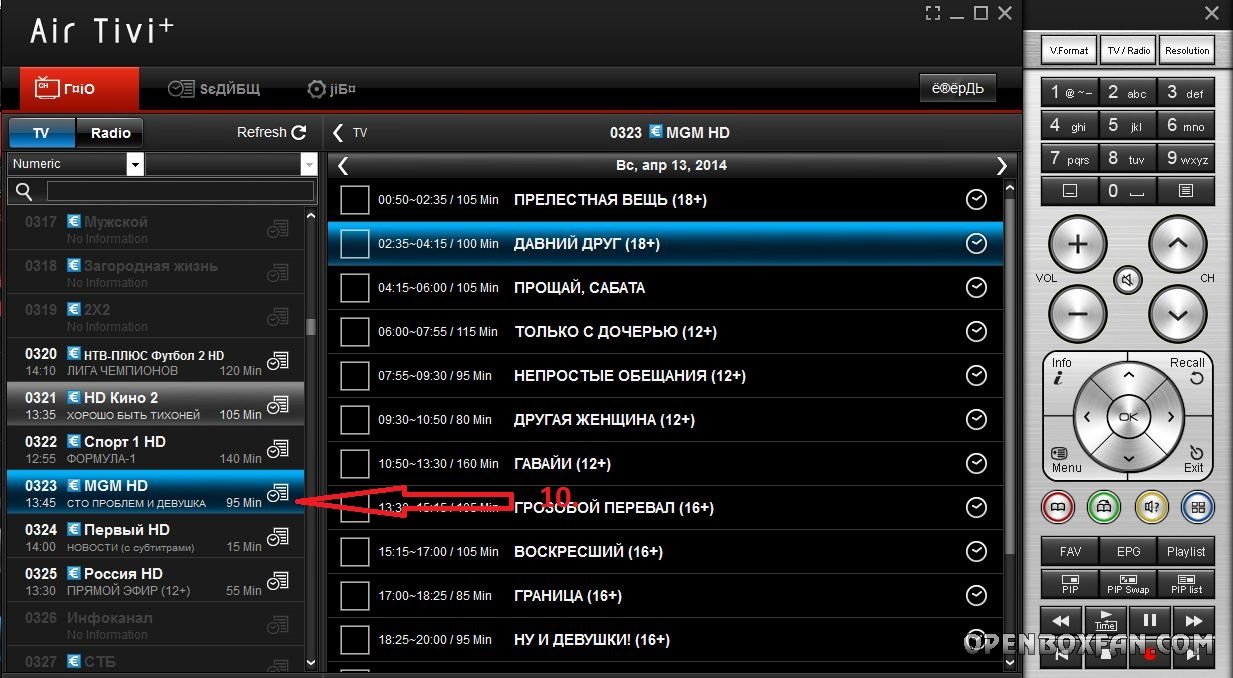
Task: Go to next day in schedule
Action: (x=1002, y=166)
